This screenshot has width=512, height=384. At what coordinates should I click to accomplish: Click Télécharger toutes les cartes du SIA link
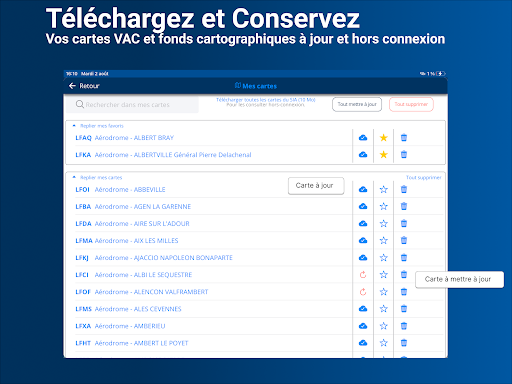point(266,100)
